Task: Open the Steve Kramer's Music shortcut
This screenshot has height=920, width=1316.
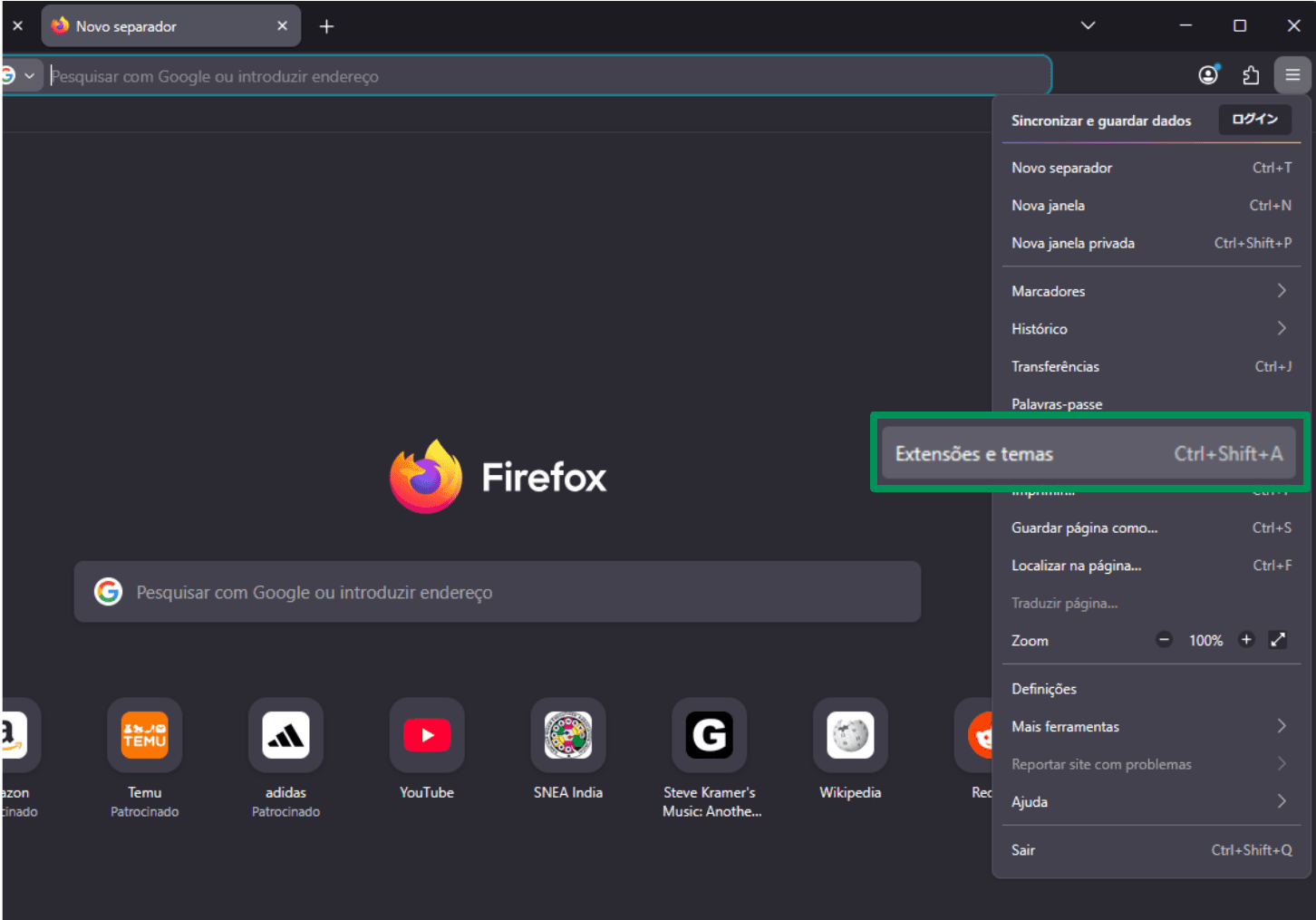Action: coord(710,735)
